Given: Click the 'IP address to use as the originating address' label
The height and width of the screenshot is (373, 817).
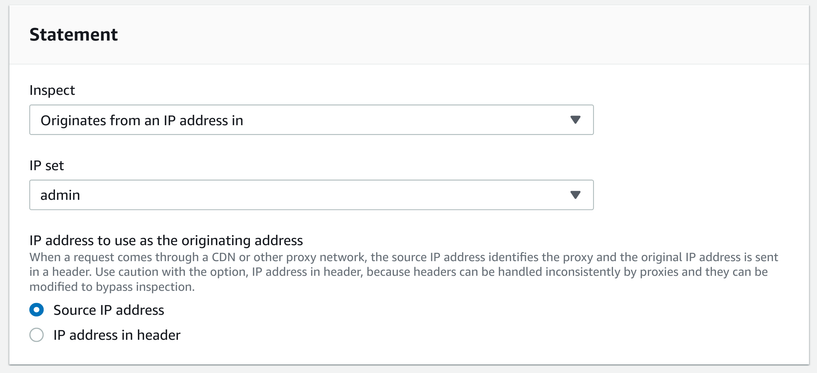Looking at the screenshot, I should coord(166,241).
